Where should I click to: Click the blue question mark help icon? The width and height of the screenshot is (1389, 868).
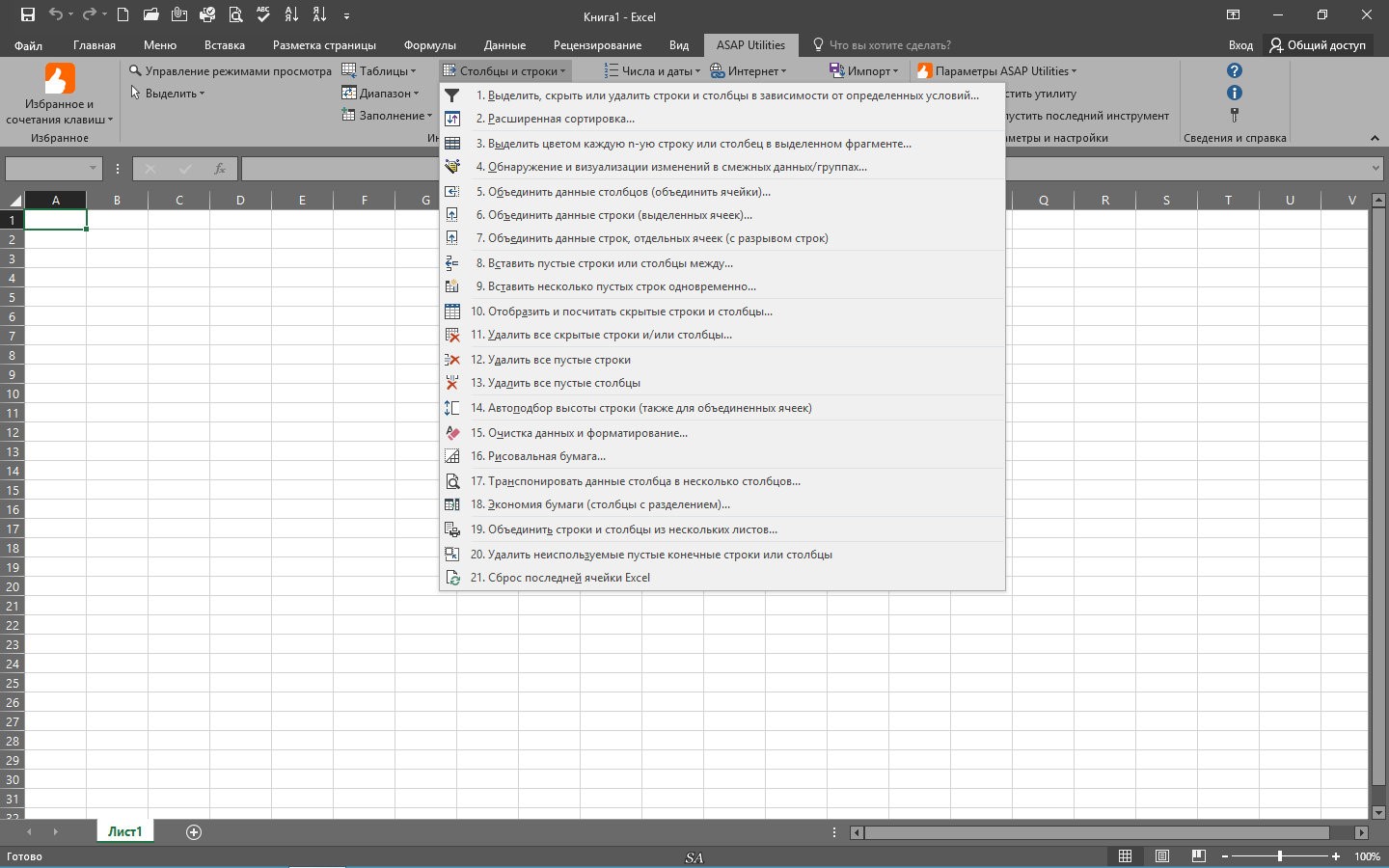tap(1234, 69)
